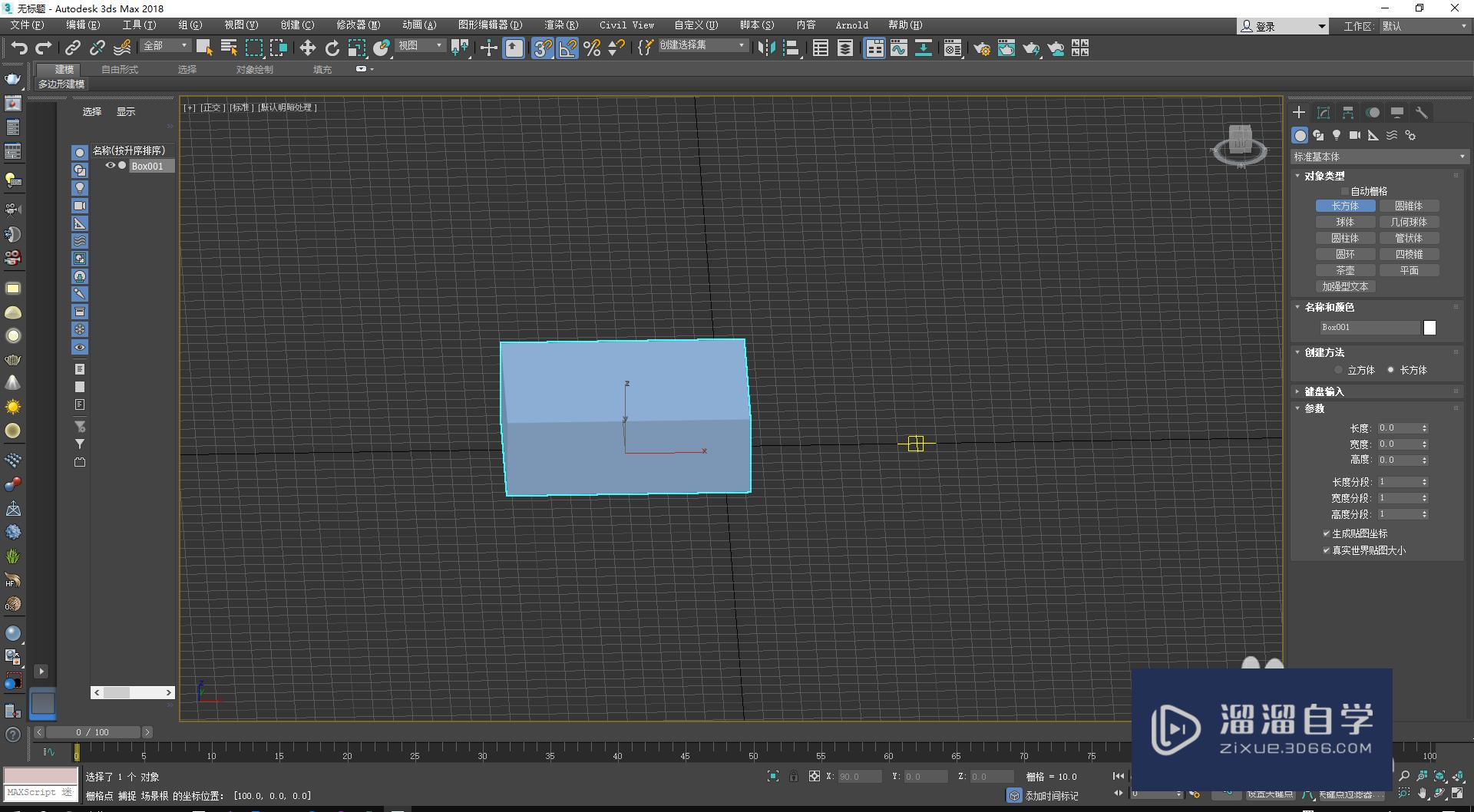Image resolution: width=1474 pixels, height=812 pixels.
Task: Open the 渲染 menu
Action: coord(560,25)
